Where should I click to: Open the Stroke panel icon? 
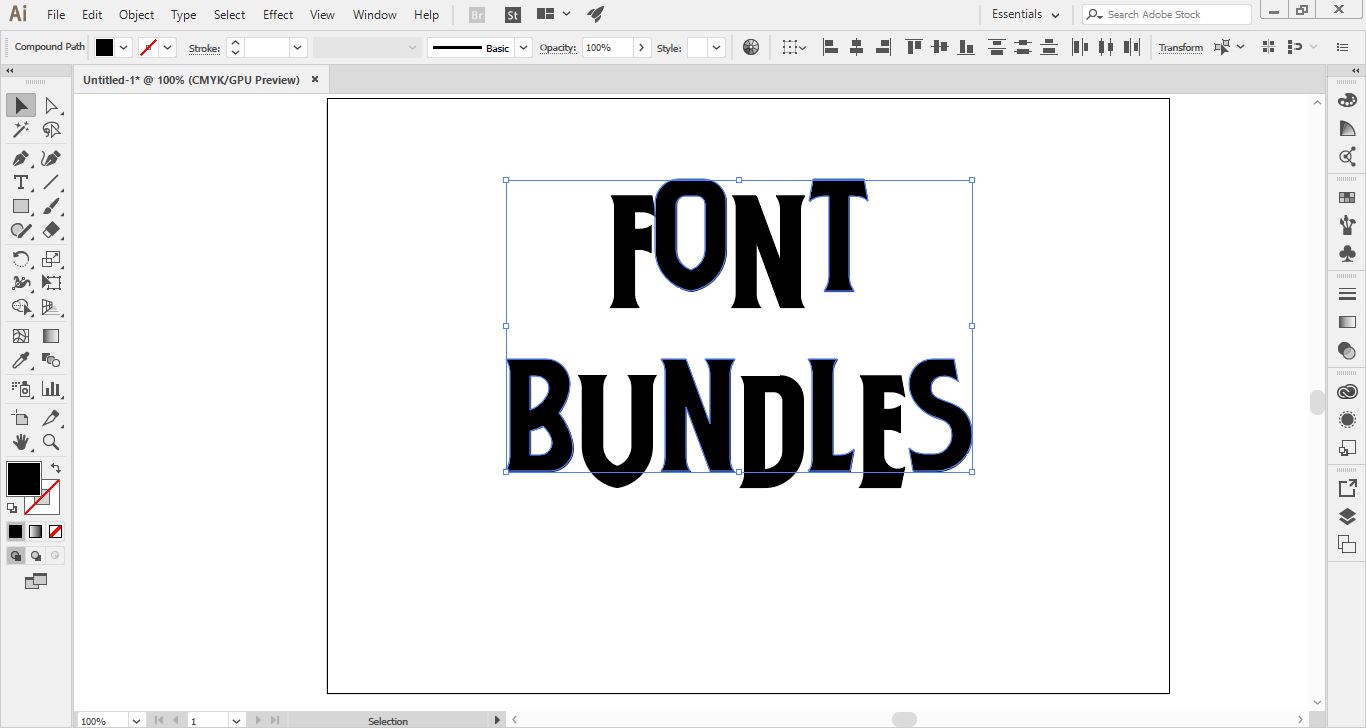coord(1347,294)
